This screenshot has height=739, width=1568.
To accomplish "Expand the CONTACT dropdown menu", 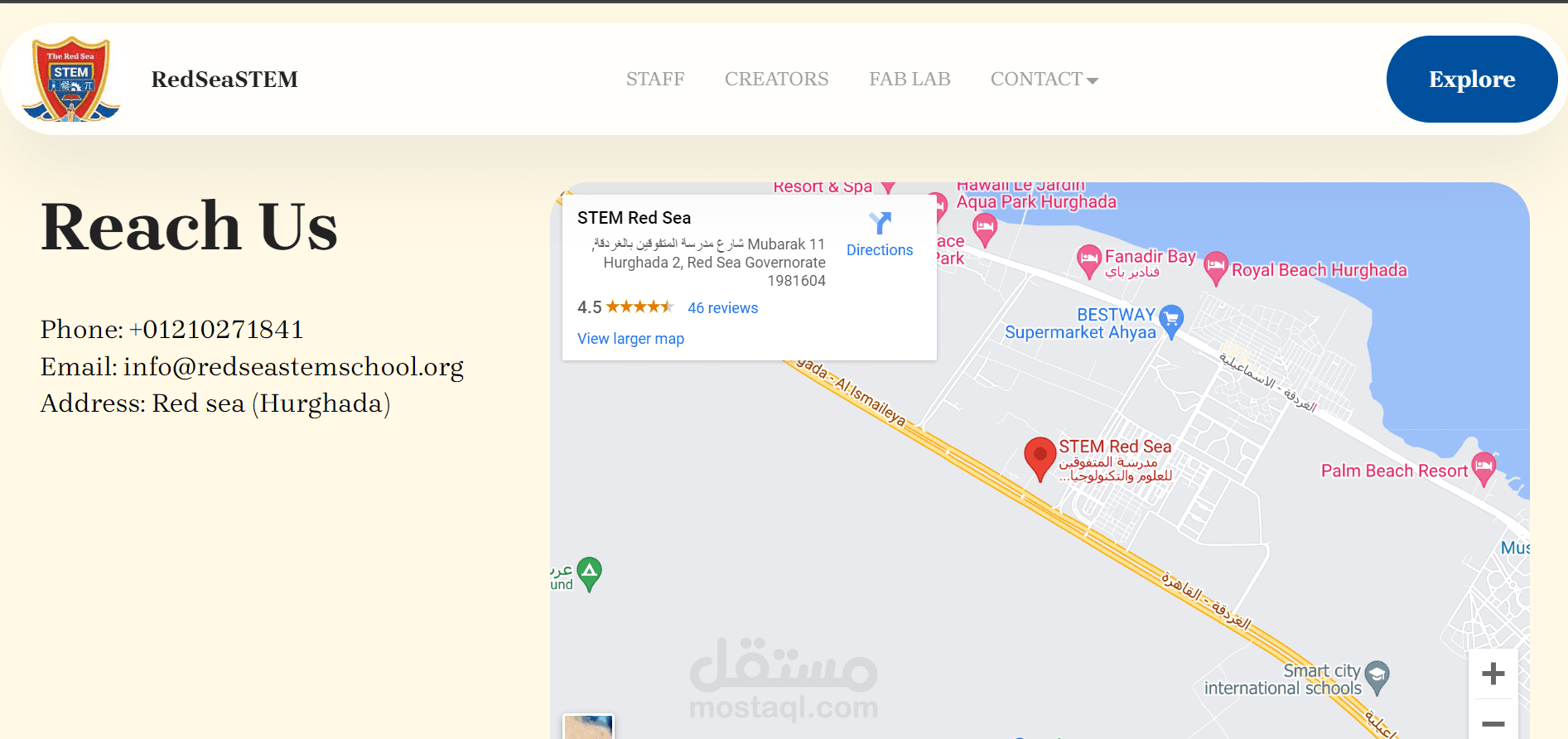I will coord(1045,79).
